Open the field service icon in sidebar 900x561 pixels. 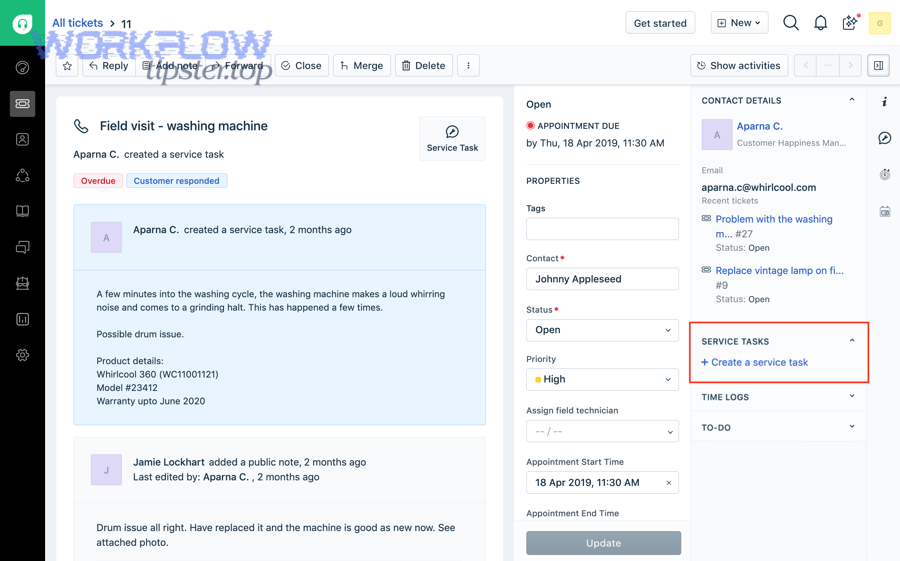coord(22,283)
